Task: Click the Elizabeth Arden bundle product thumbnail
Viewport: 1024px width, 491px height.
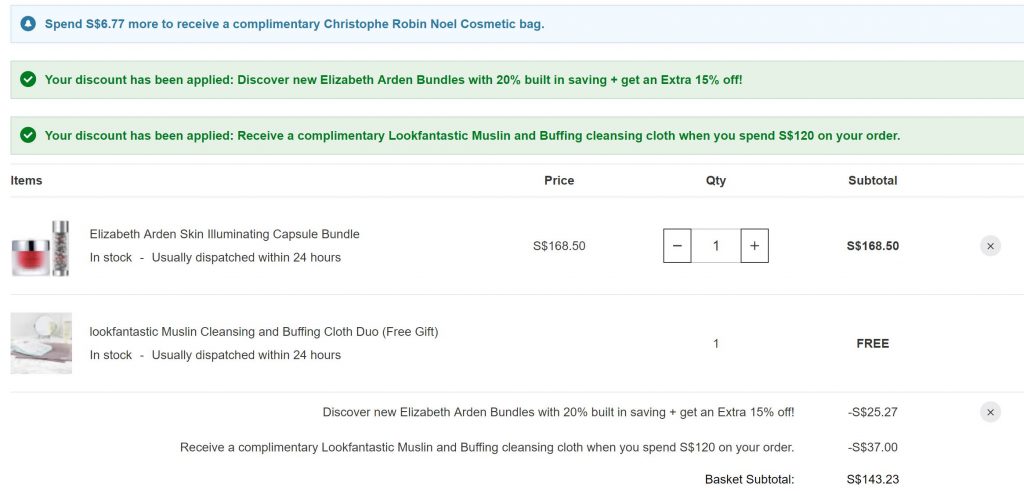Action: [41, 247]
